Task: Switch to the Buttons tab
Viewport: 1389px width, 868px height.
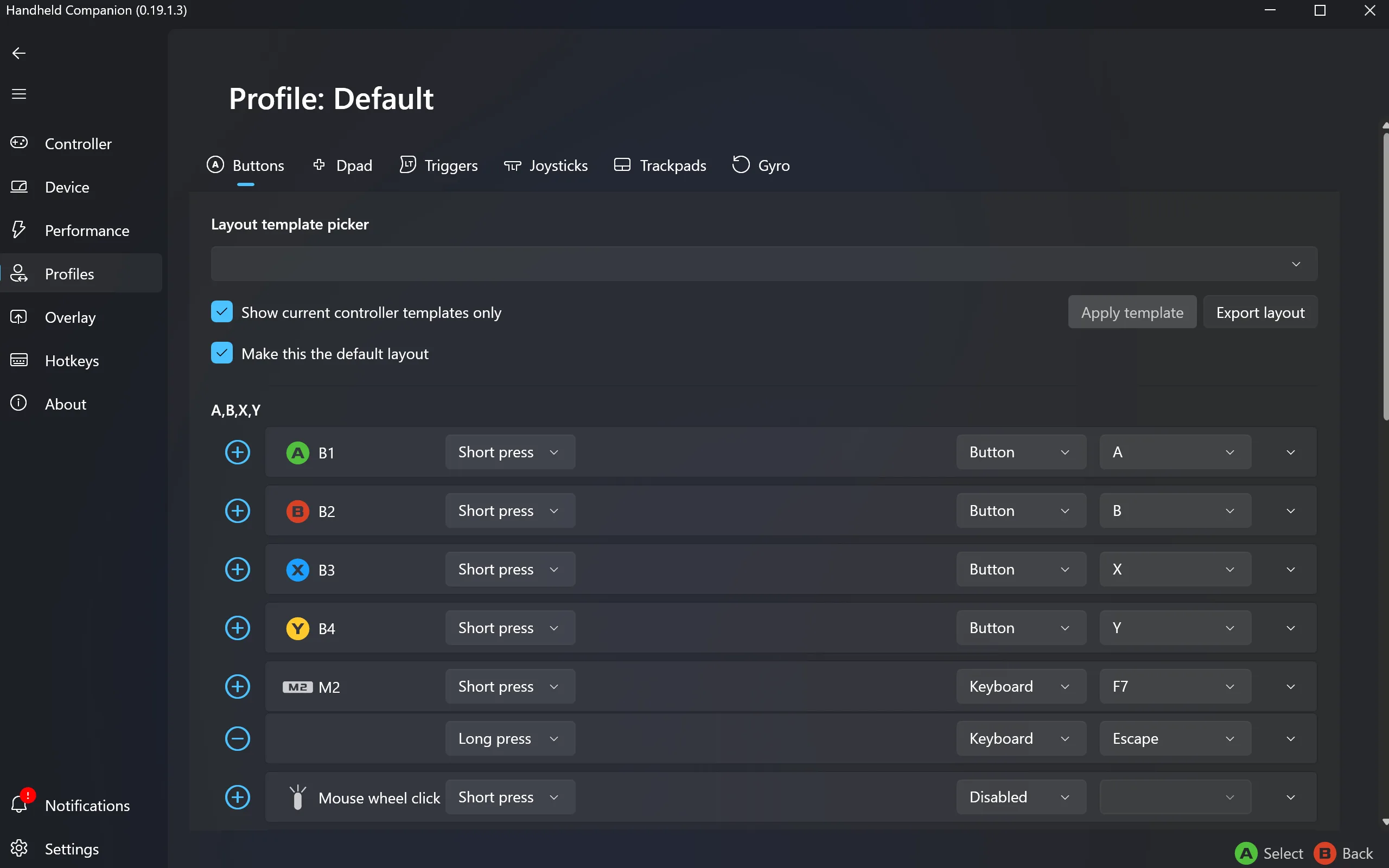Action: tap(246, 165)
